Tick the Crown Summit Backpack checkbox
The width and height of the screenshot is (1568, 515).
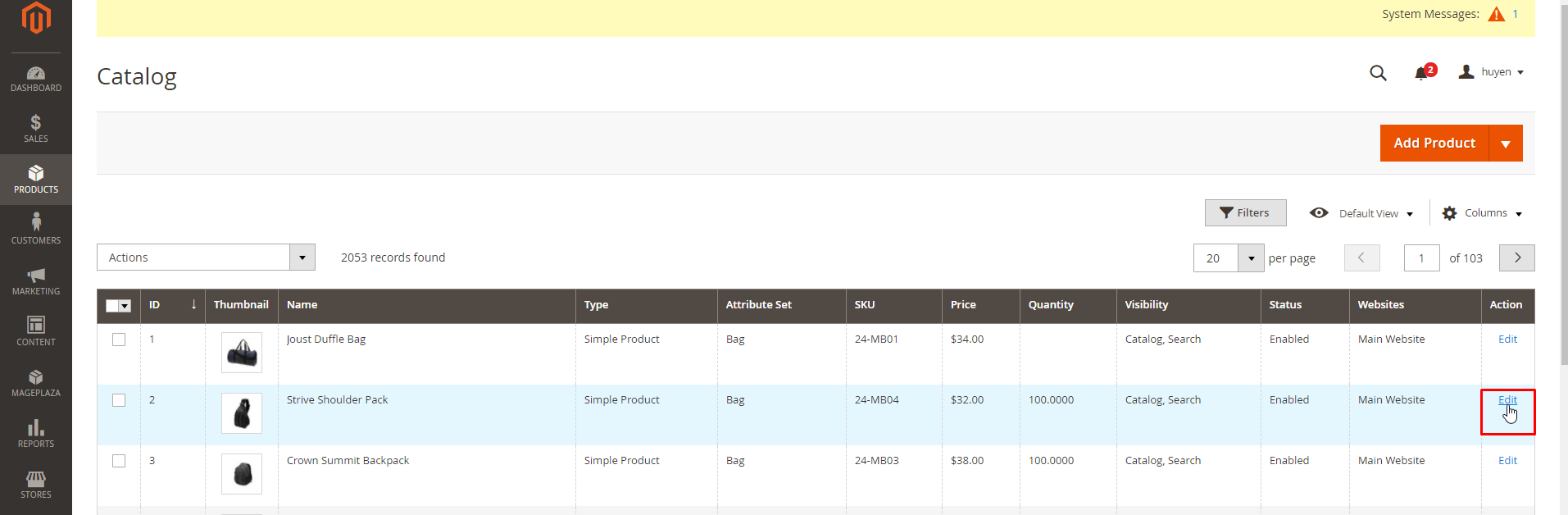pyautogui.click(x=119, y=461)
